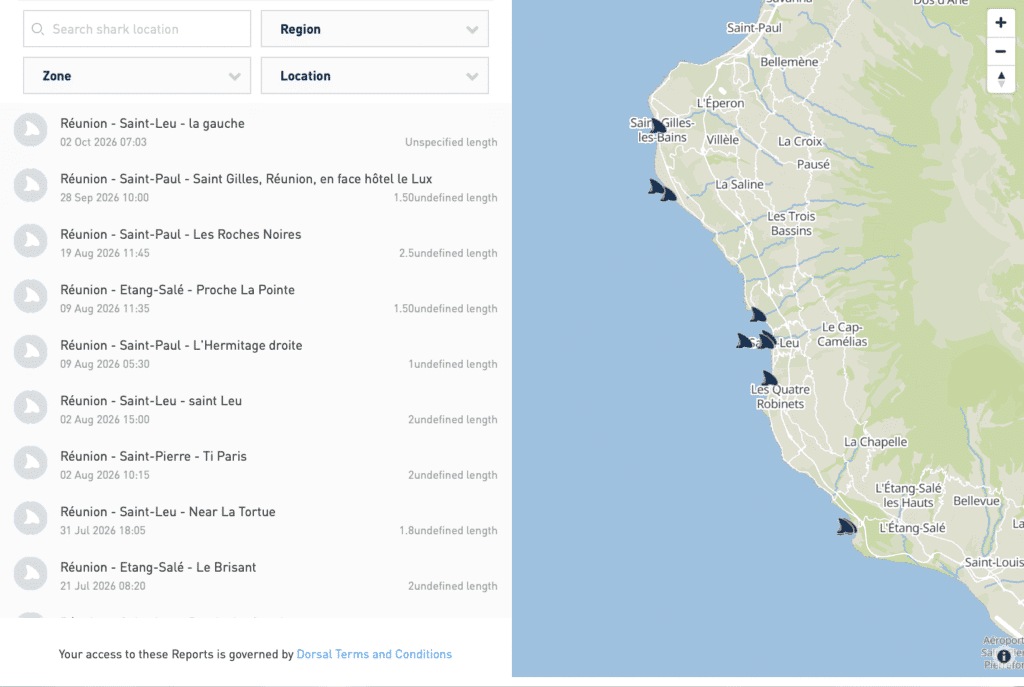Select the shark icon for Near La Tortue

(31, 519)
